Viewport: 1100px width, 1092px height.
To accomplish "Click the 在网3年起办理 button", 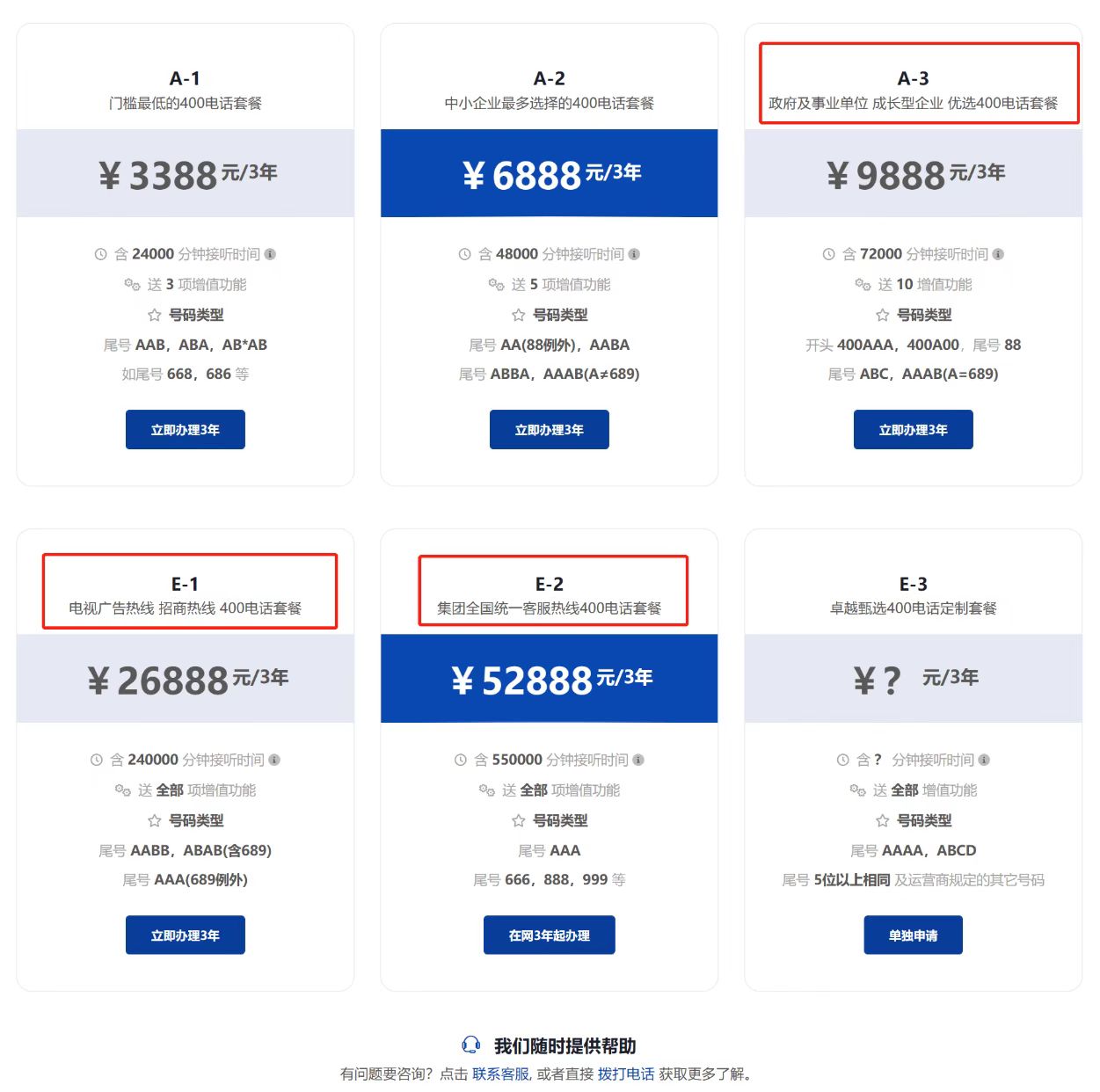I will point(550,935).
